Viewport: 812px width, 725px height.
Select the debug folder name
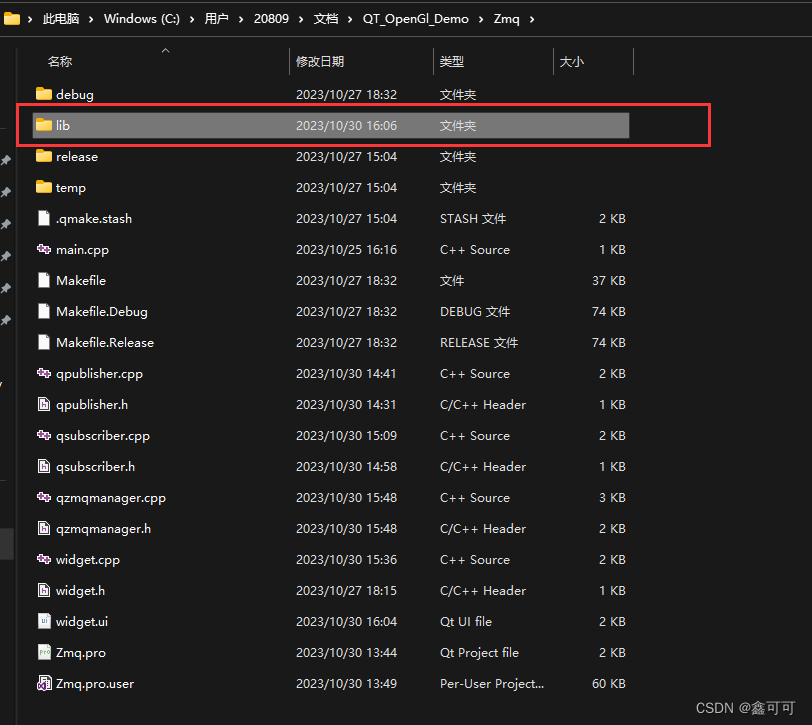(x=75, y=95)
